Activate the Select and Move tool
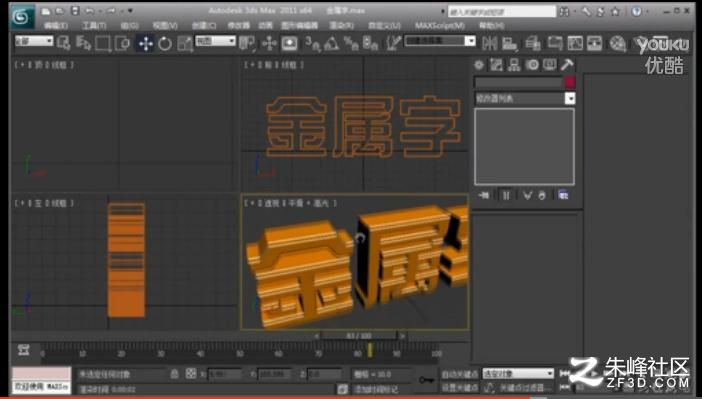This screenshot has width=702, height=399. coord(146,44)
